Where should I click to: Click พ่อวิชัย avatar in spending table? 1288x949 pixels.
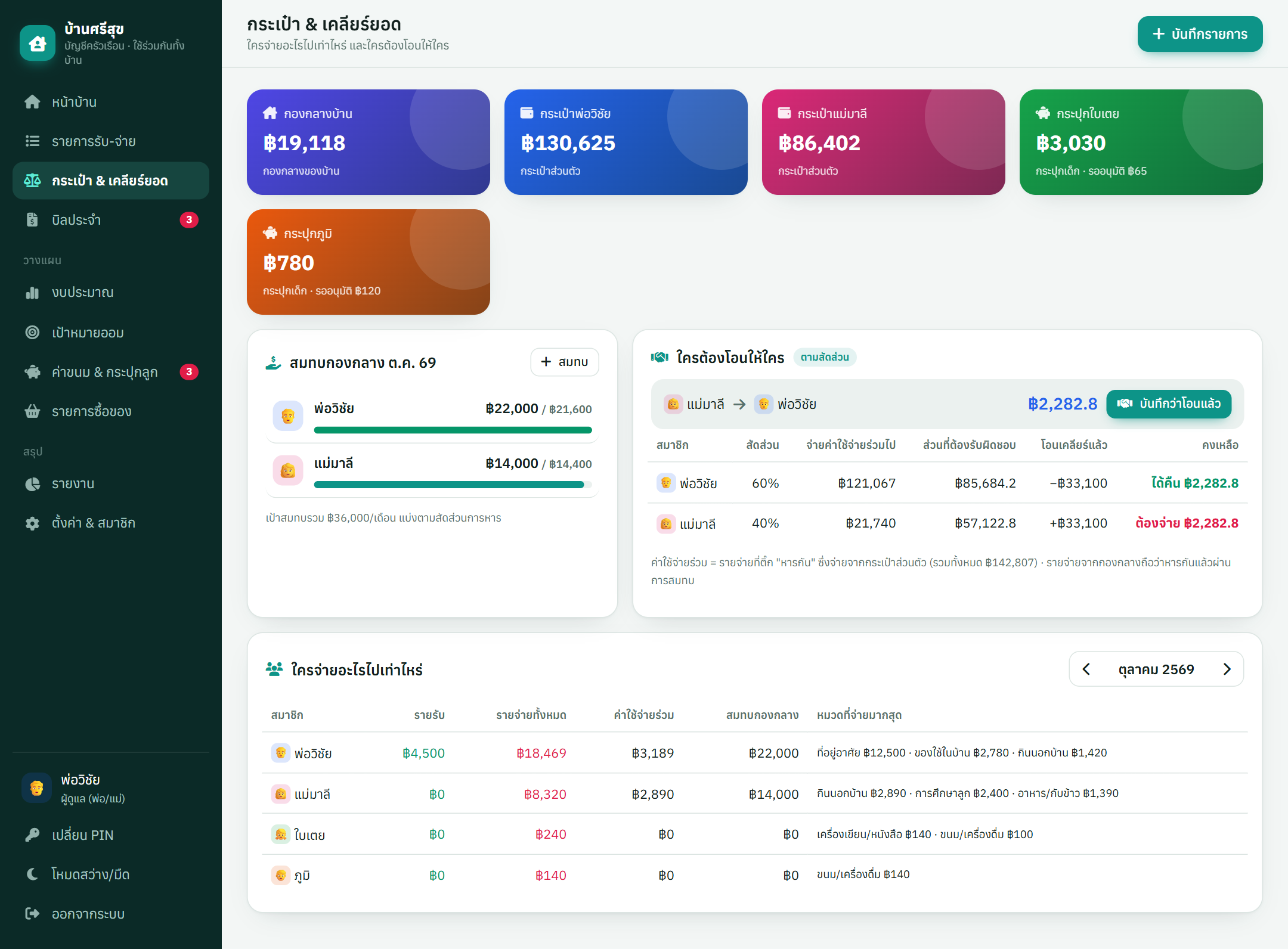[x=280, y=753]
